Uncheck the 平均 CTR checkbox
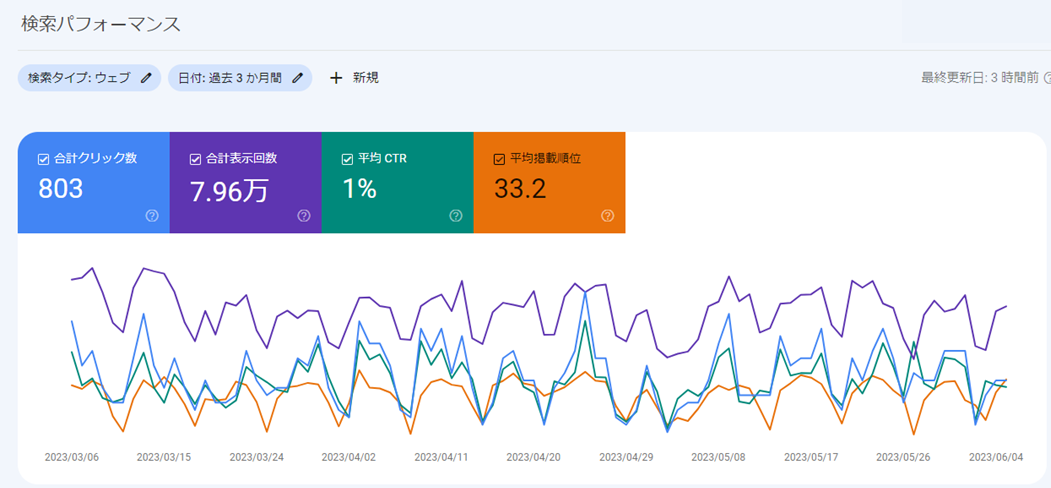This screenshot has height=488, width=1051. coord(347,160)
